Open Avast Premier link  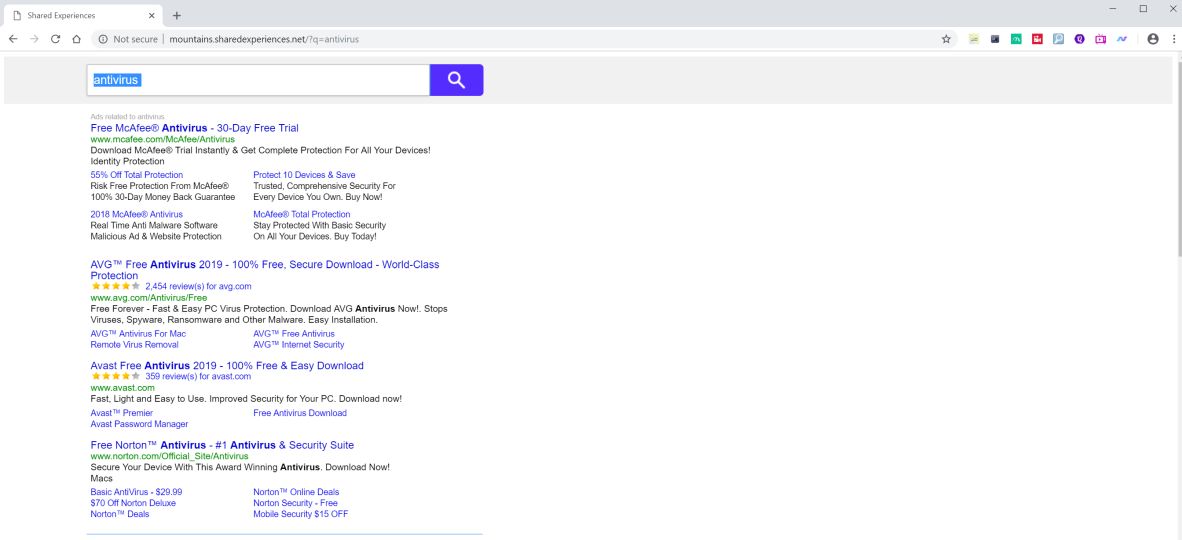click(x=121, y=413)
